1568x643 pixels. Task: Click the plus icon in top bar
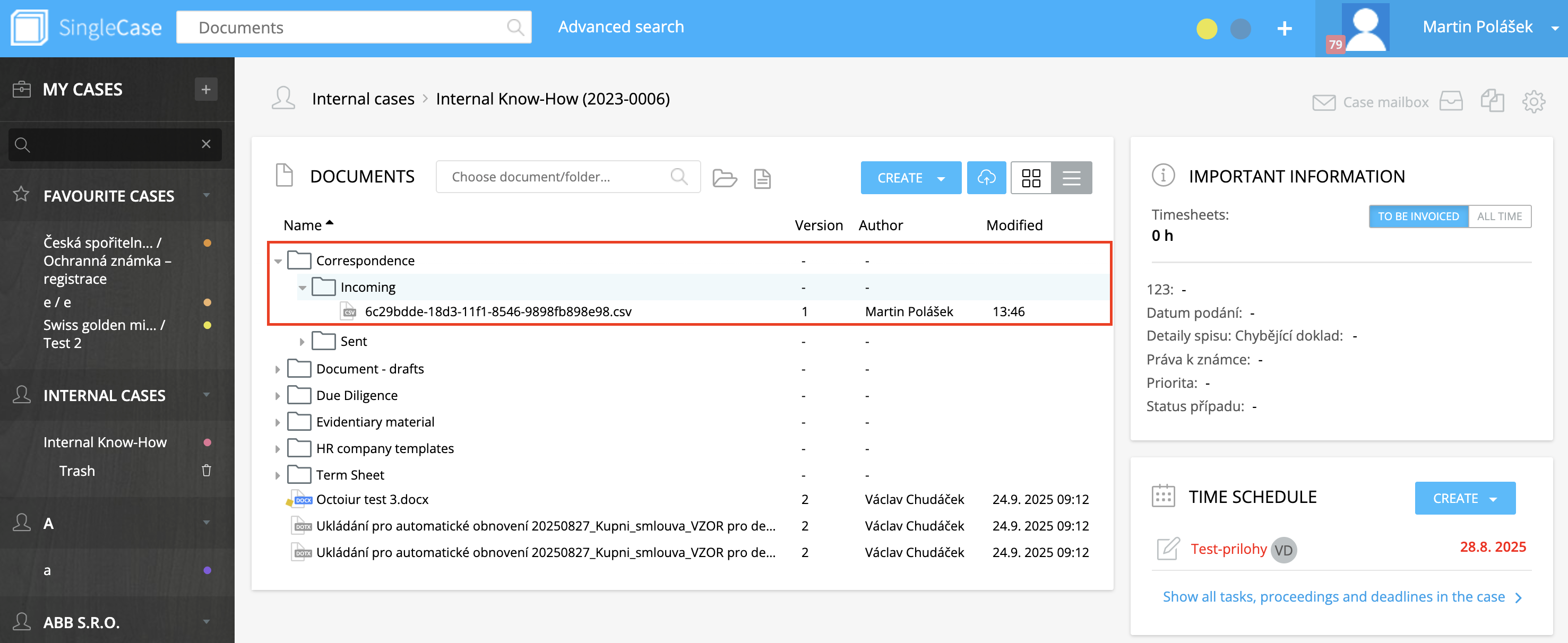pyautogui.click(x=1285, y=29)
